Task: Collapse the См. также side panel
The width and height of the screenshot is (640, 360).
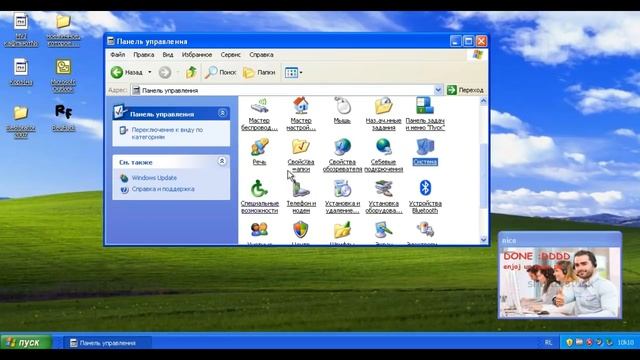Action: 222,162
